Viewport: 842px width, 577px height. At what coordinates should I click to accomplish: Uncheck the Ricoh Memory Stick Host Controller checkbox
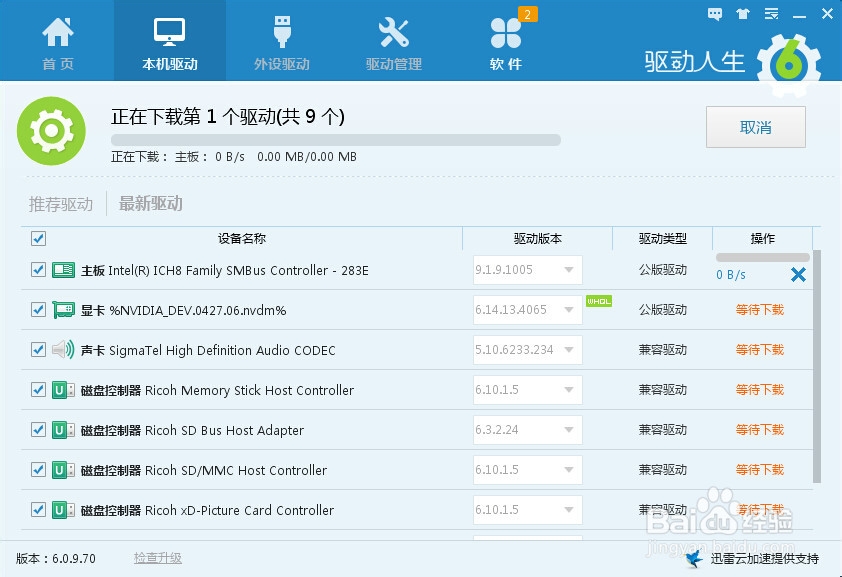pyautogui.click(x=38, y=390)
